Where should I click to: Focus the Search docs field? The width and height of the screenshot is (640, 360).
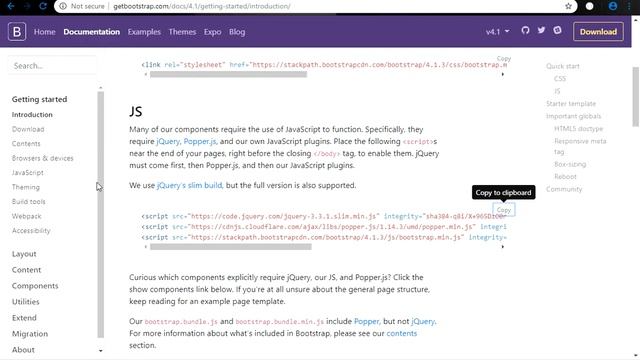coord(52,66)
